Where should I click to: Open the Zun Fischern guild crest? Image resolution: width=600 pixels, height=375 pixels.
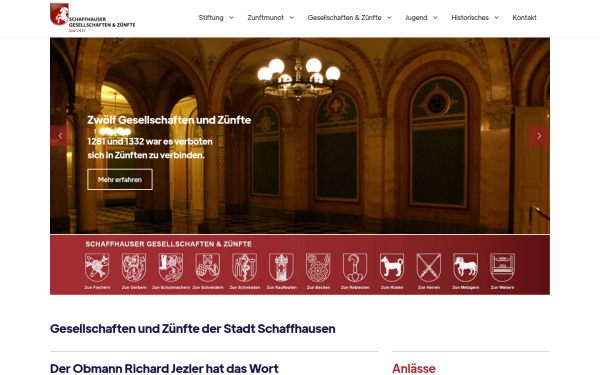tap(97, 267)
